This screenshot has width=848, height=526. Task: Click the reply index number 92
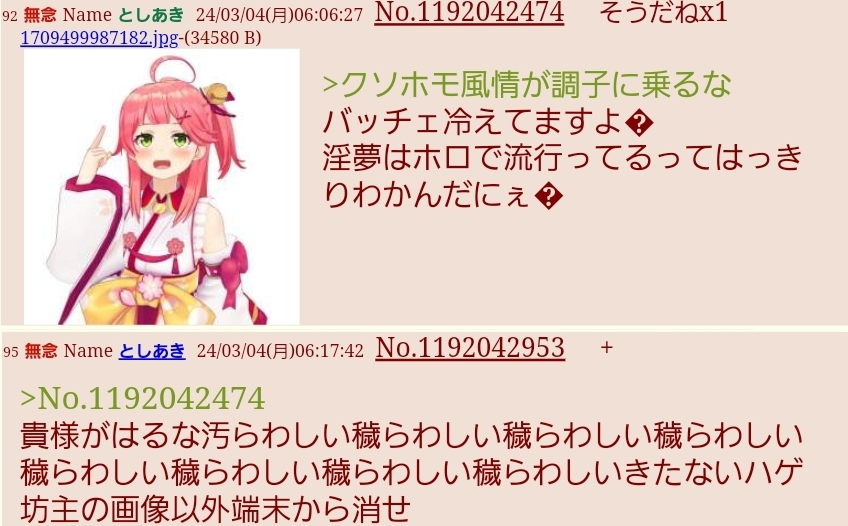click(x=10, y=16)
